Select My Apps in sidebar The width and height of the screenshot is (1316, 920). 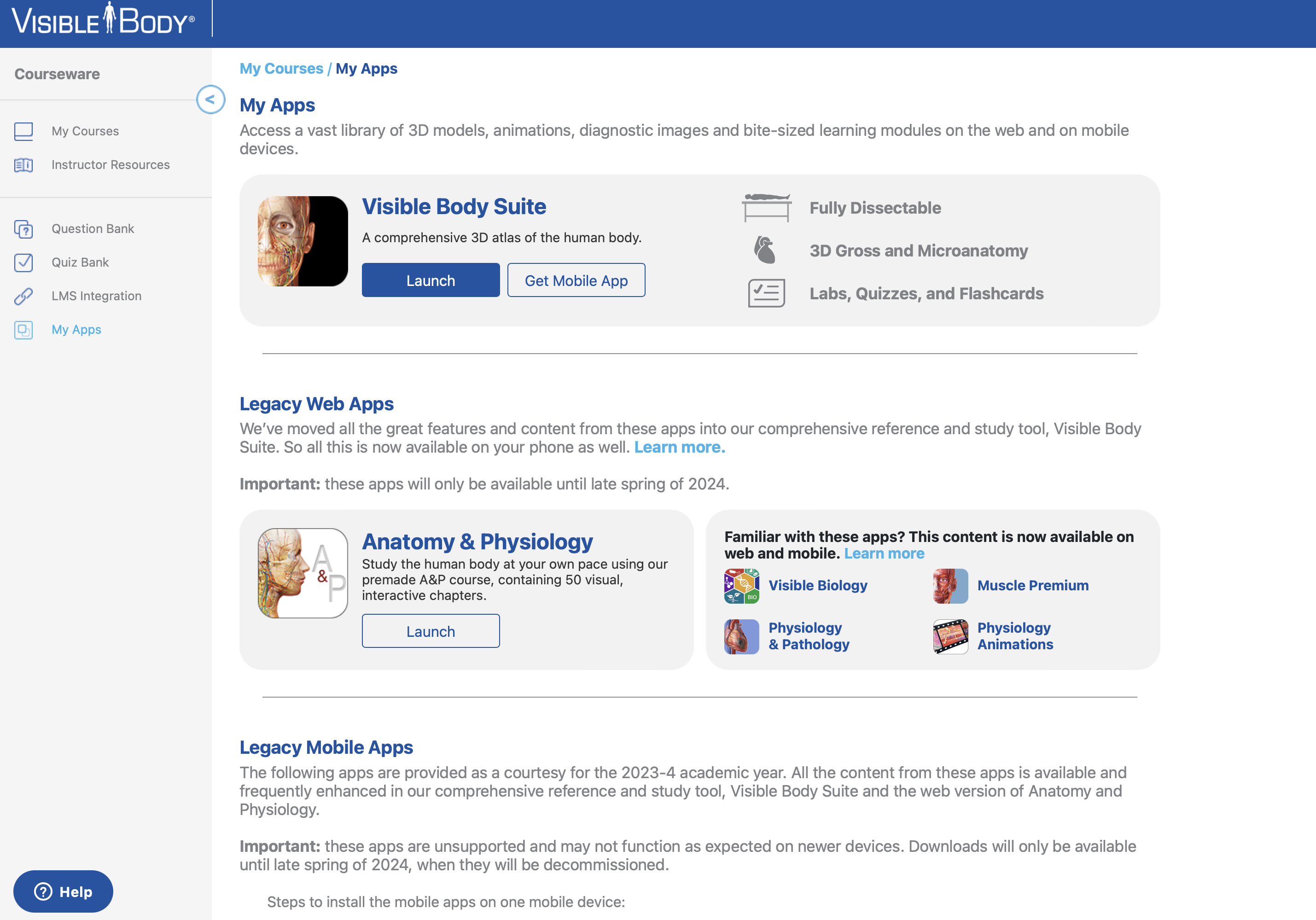click(x=76, y=330)
